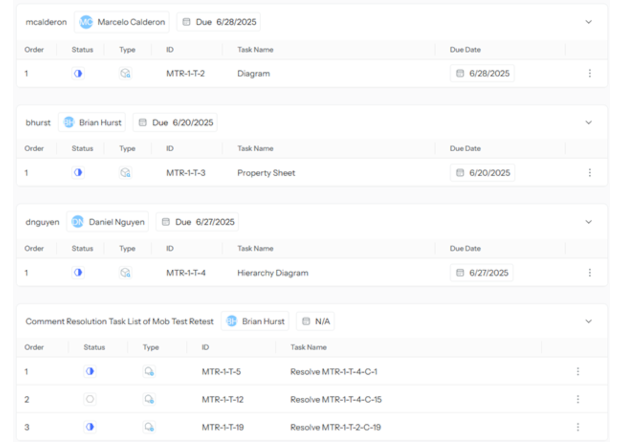624x442 pixels.
Task: Click the Task Name column header in mcalderon table
Action: [x=255, y=49]
